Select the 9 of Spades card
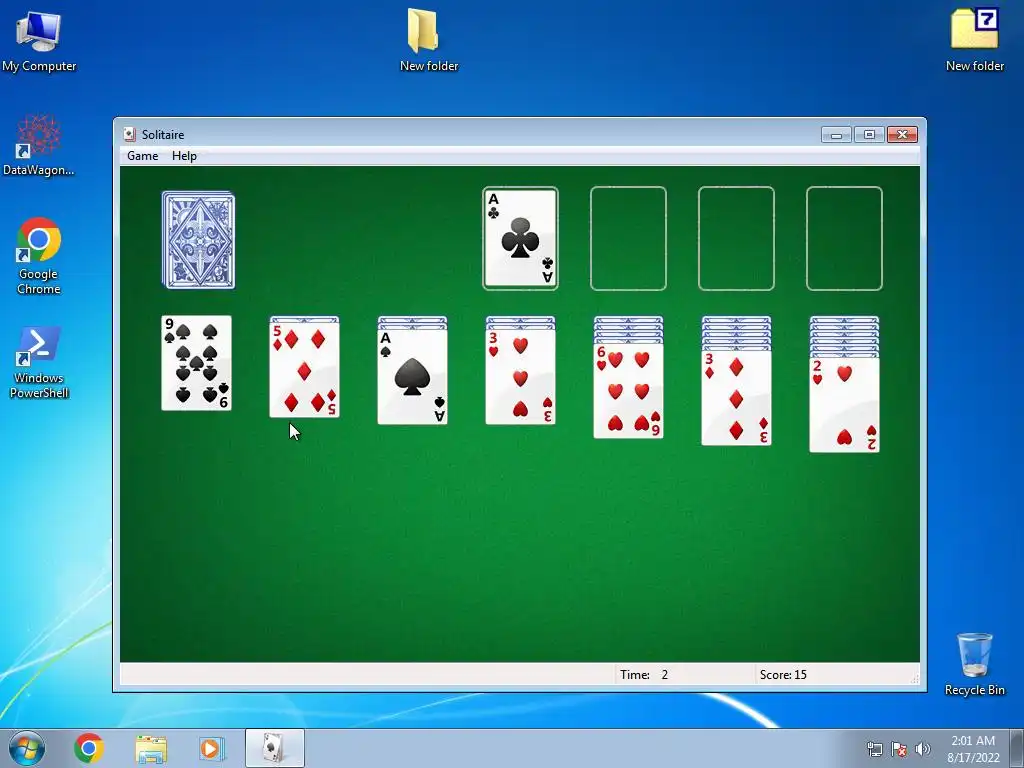The height and width of the screenshot is (768, 1024). (197, 363)
